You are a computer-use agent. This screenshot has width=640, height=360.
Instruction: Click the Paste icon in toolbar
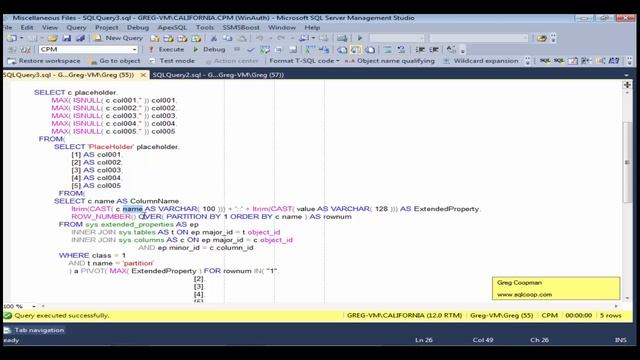click(x=242, y=38)
